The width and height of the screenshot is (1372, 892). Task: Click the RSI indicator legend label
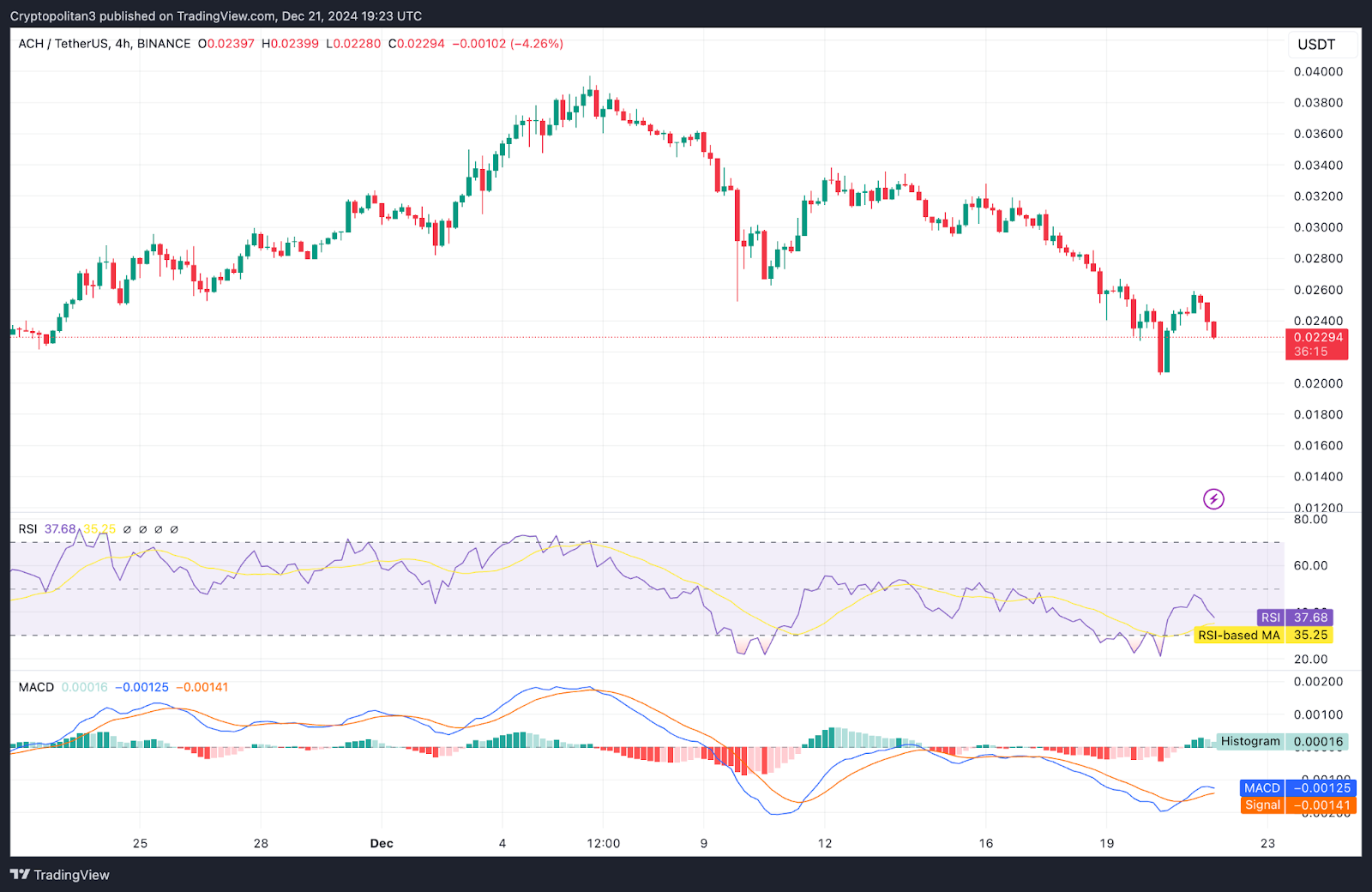pyautogui.click(x=27, y=529)
